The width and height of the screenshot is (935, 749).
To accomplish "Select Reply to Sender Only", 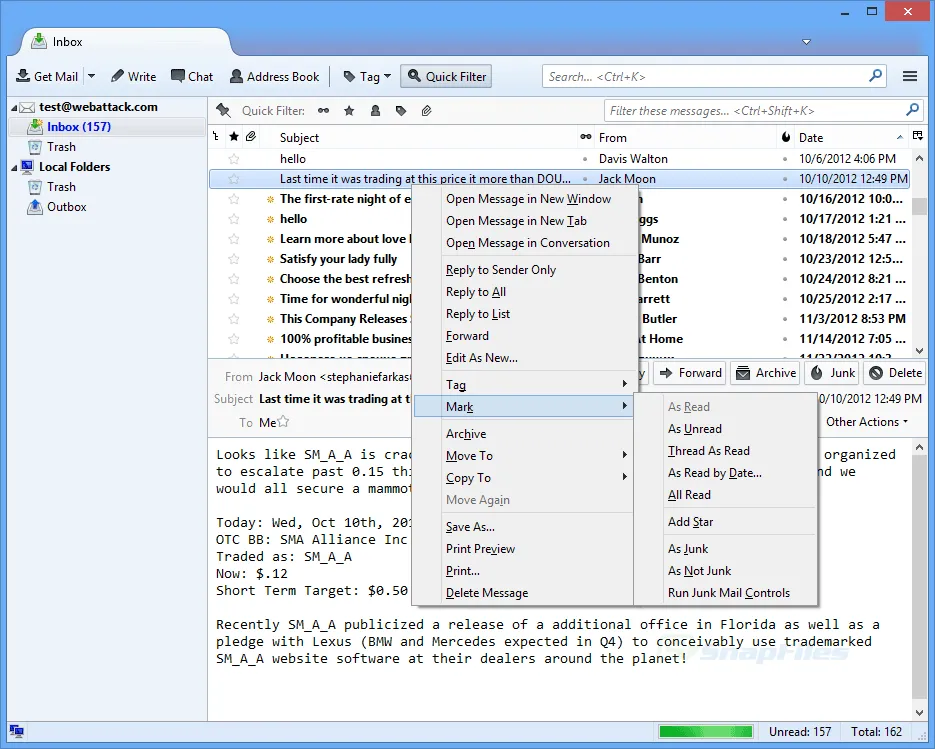I will coord(501,270).
